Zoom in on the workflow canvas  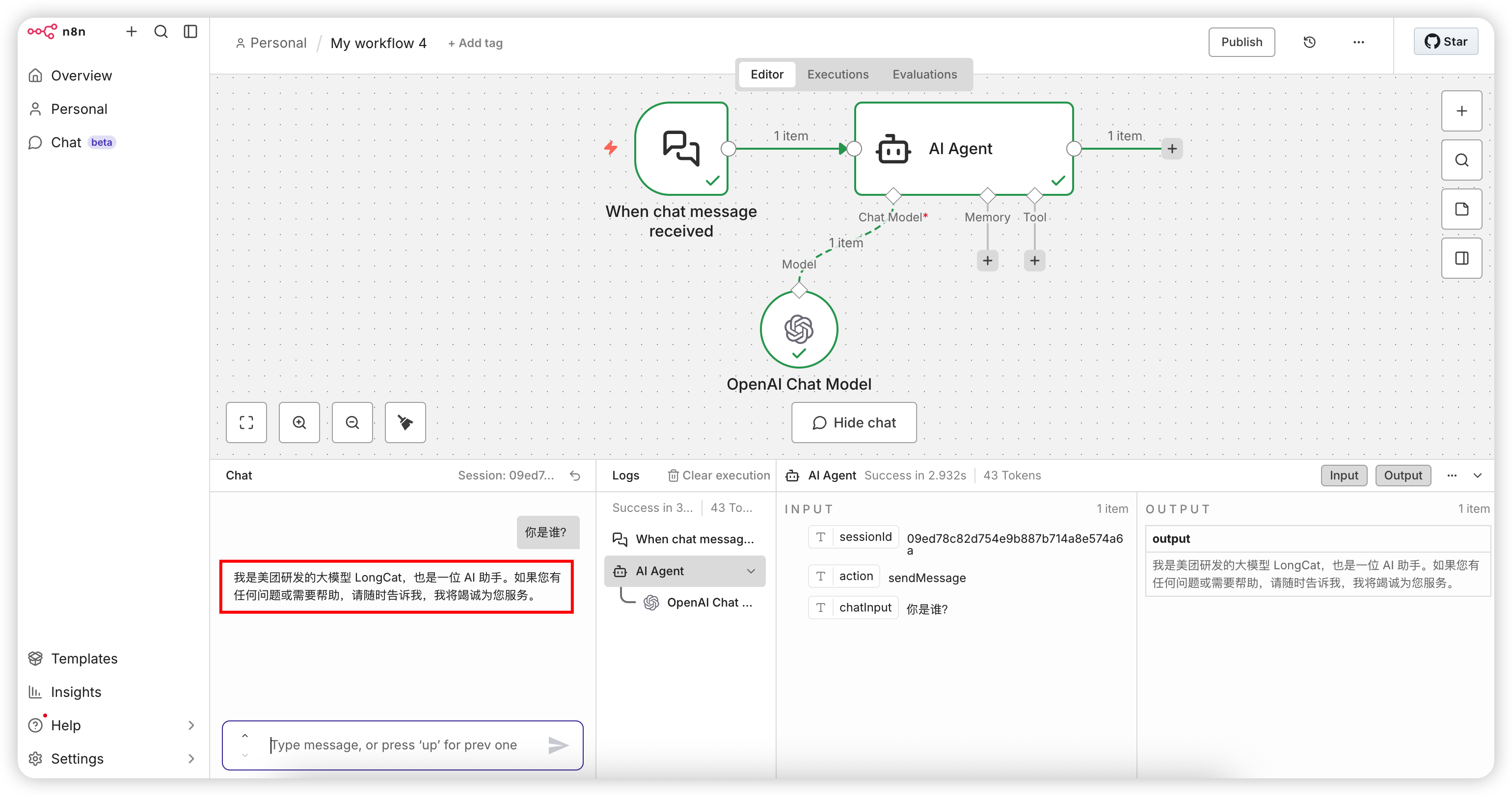pyautogui.click(x=299, y=423)
